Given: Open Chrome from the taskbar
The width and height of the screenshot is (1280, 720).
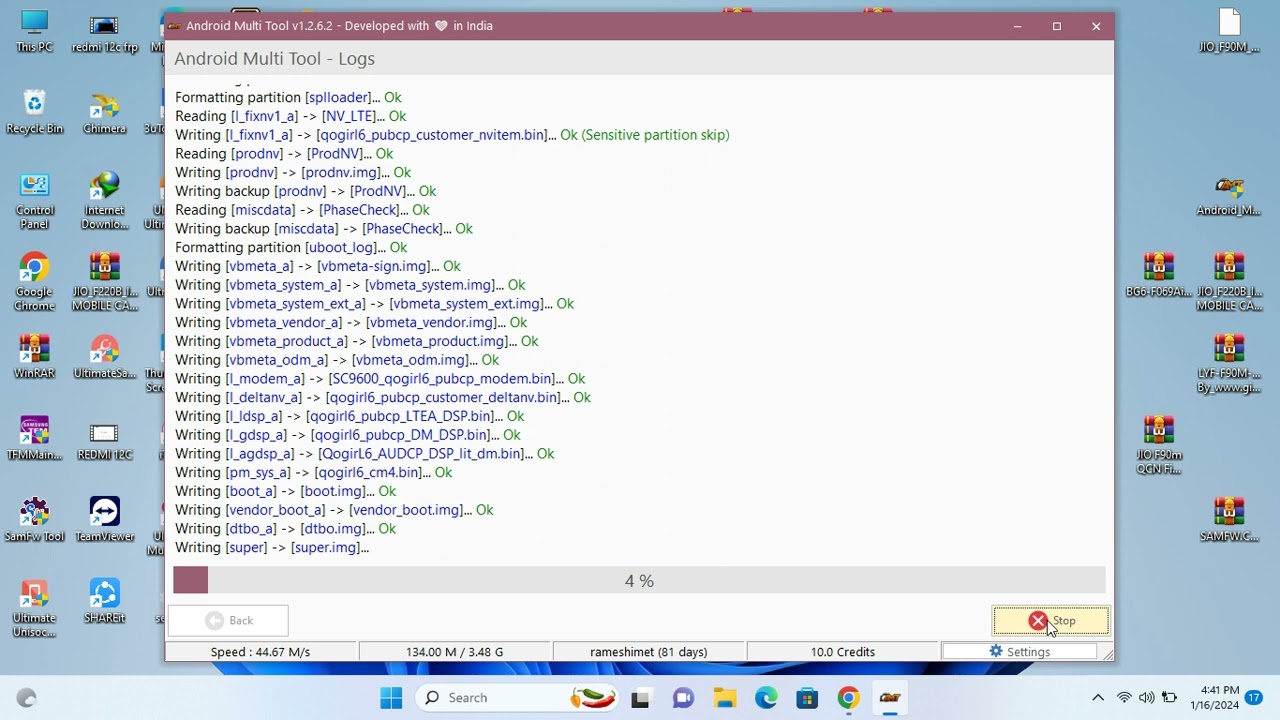Looking at the screenshot, I should coord(848,698).
